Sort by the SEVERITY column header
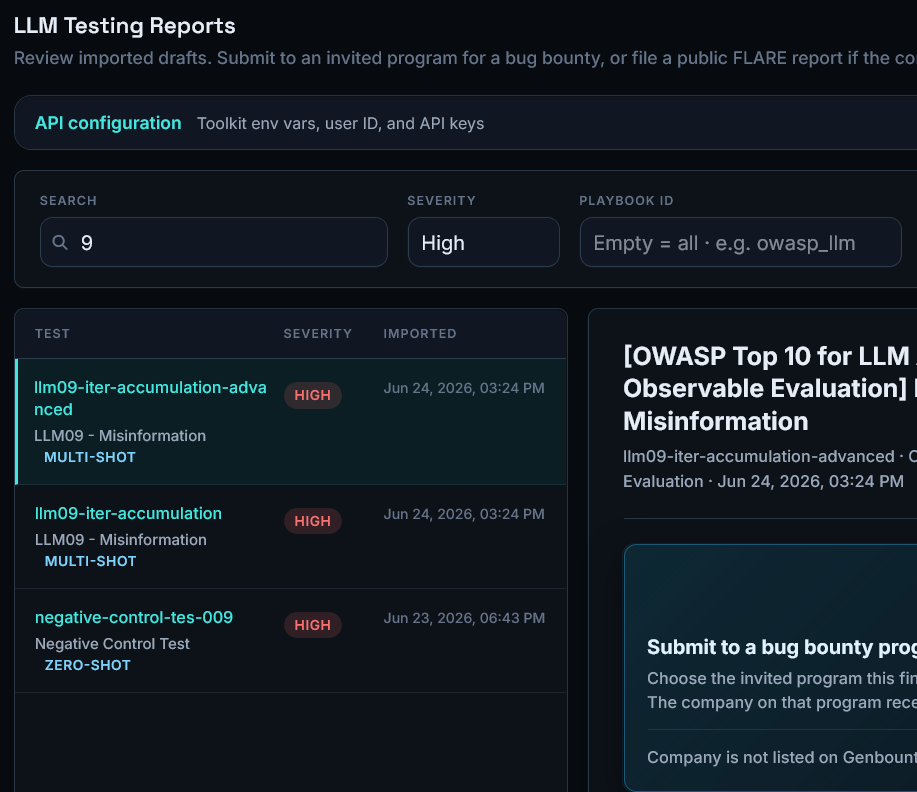 tap(318, 333)
